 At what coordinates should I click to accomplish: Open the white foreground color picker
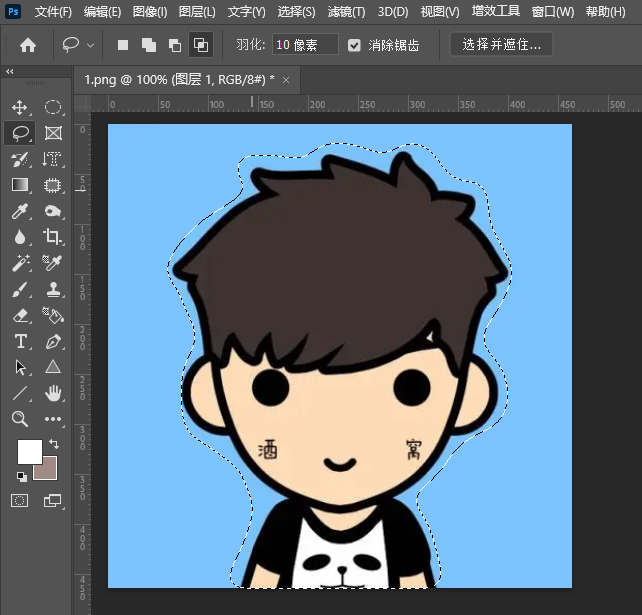[x=29, y=452]
